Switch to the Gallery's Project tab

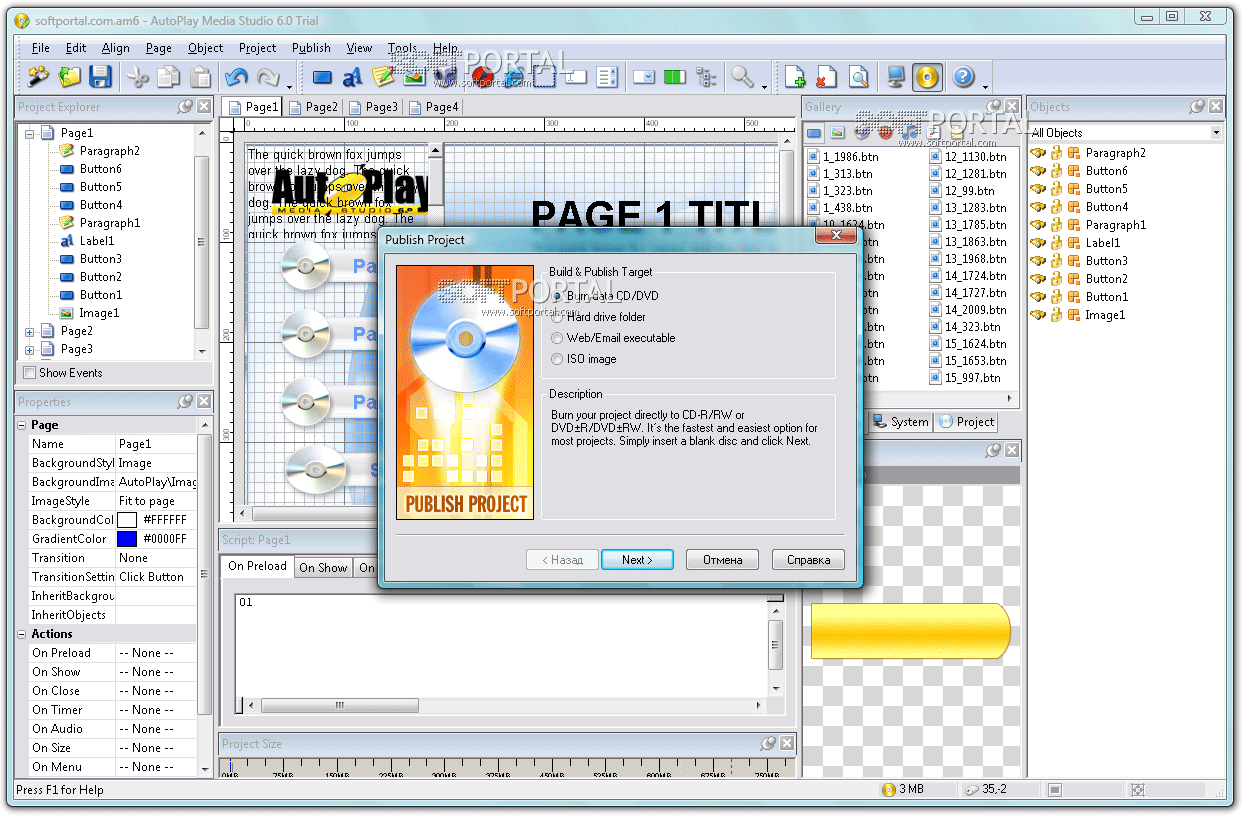(x=966, y=422)
